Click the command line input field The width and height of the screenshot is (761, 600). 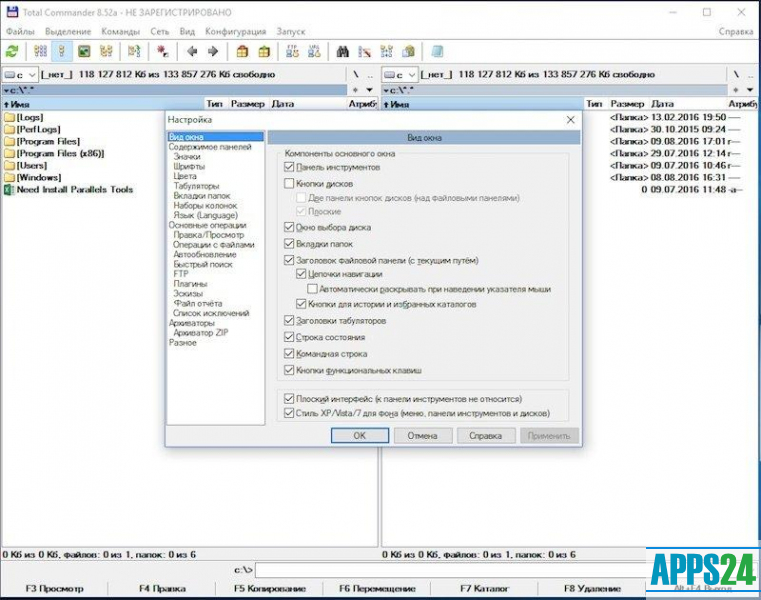451,570
